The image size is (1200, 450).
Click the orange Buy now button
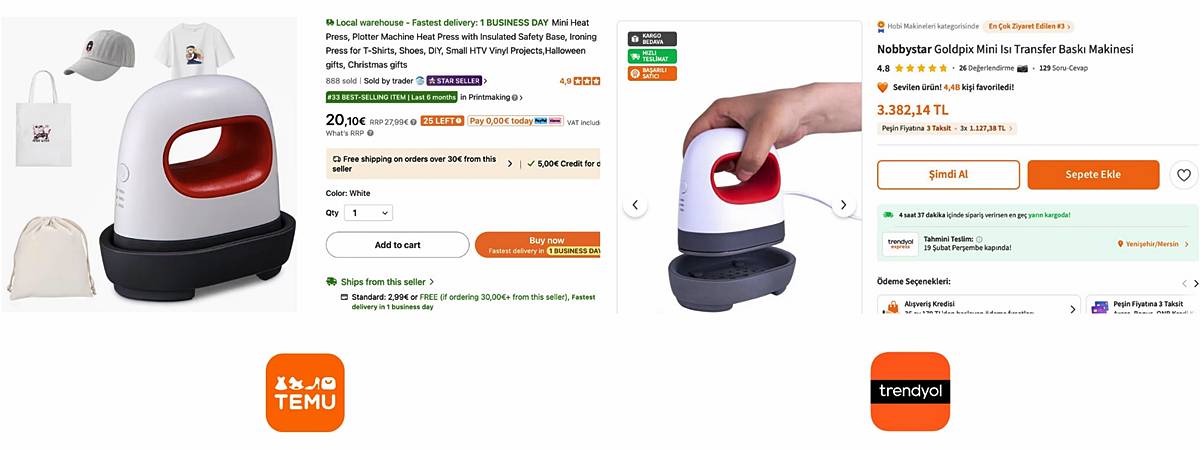(538, 245)
